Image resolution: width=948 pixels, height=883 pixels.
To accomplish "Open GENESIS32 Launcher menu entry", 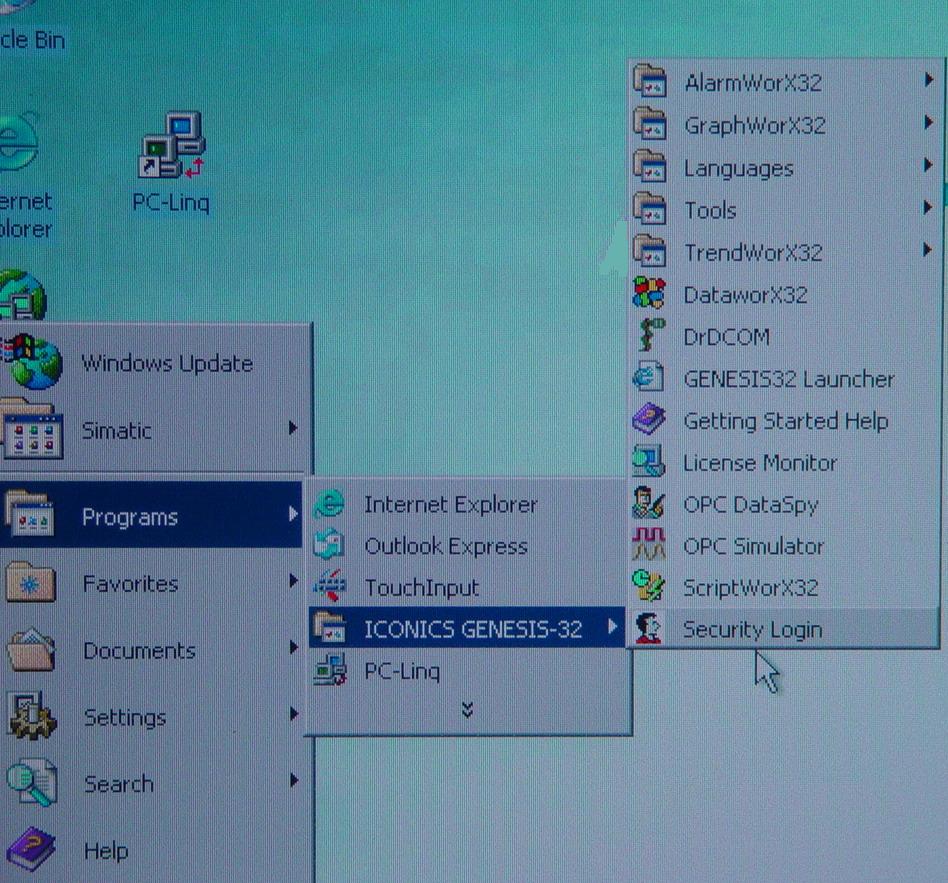I will point(784,379).
